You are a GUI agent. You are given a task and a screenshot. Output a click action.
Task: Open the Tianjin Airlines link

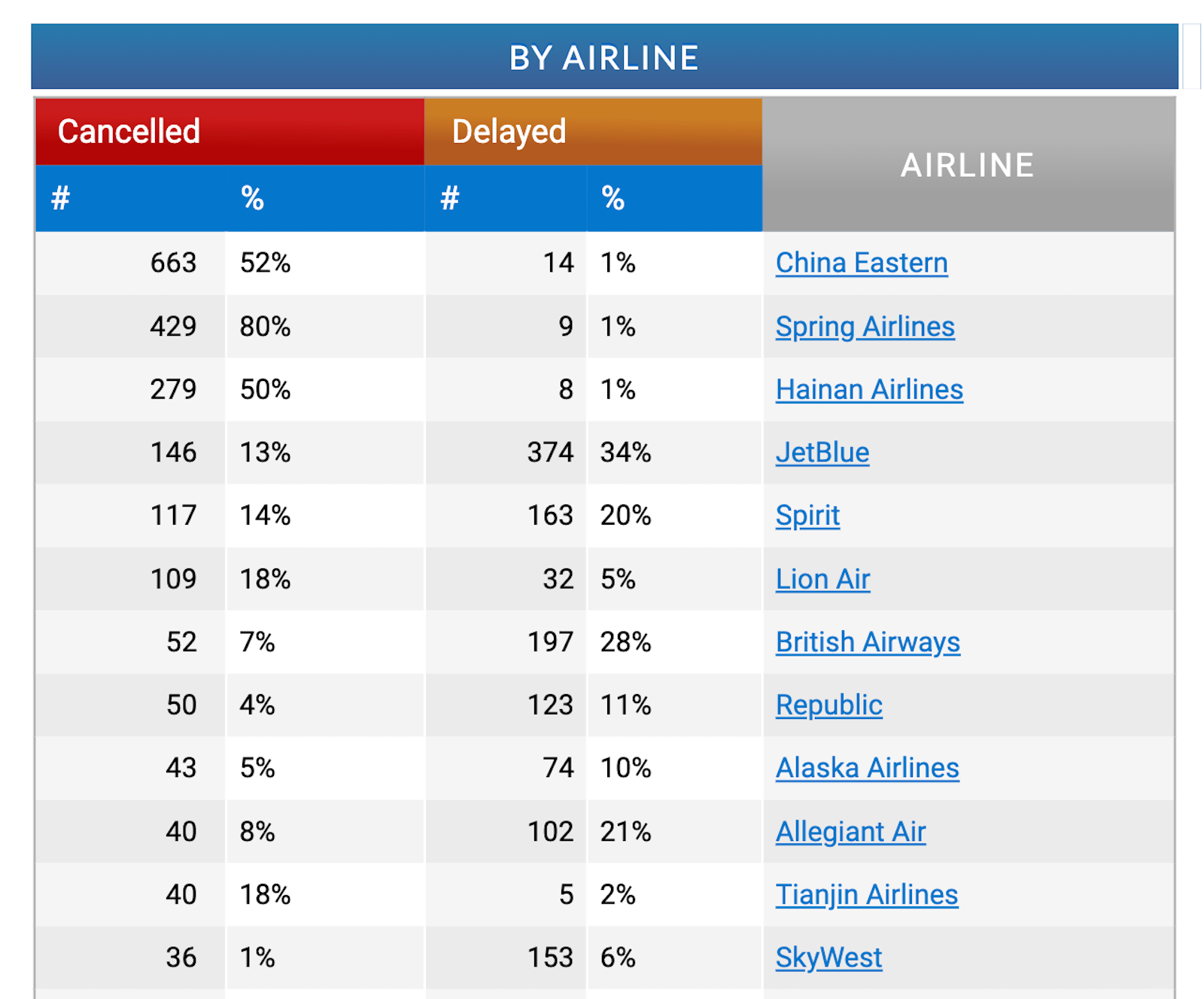[867, 894]
